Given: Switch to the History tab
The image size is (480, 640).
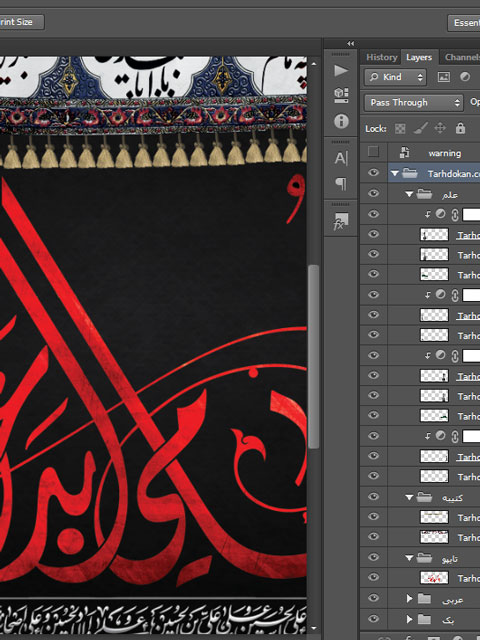Looking at the screenshot, I should pyautogui.click(x=381, y=57).
